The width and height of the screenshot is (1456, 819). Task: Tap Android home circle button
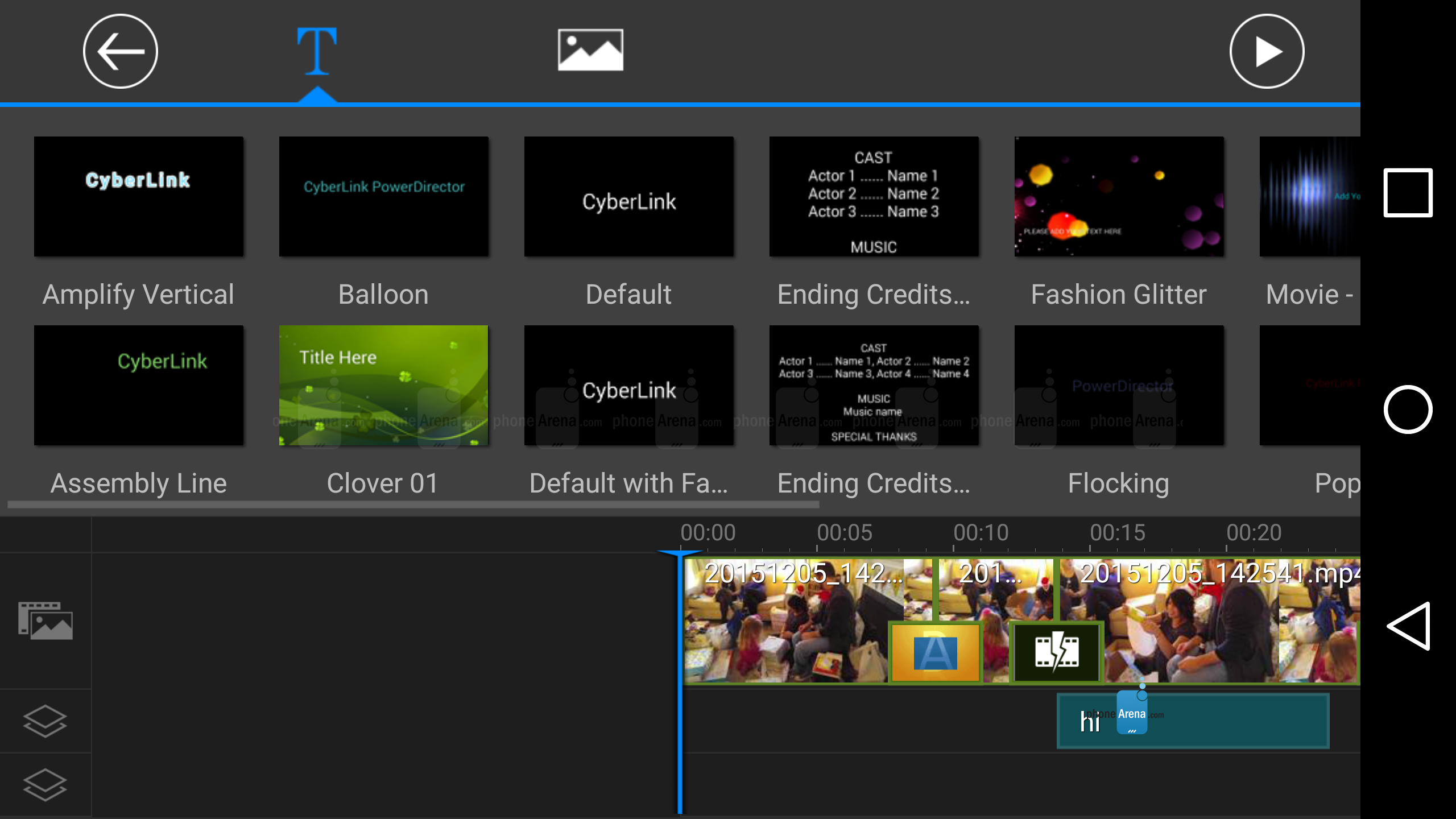point(1408,409)
